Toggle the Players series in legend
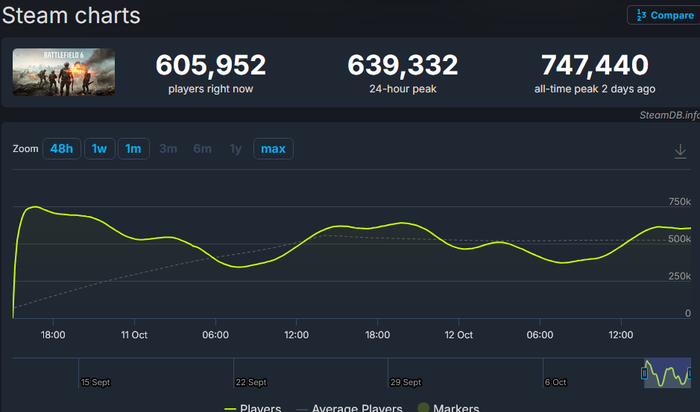The height and width of the screenshot is (412, 700). pos(252,408)
